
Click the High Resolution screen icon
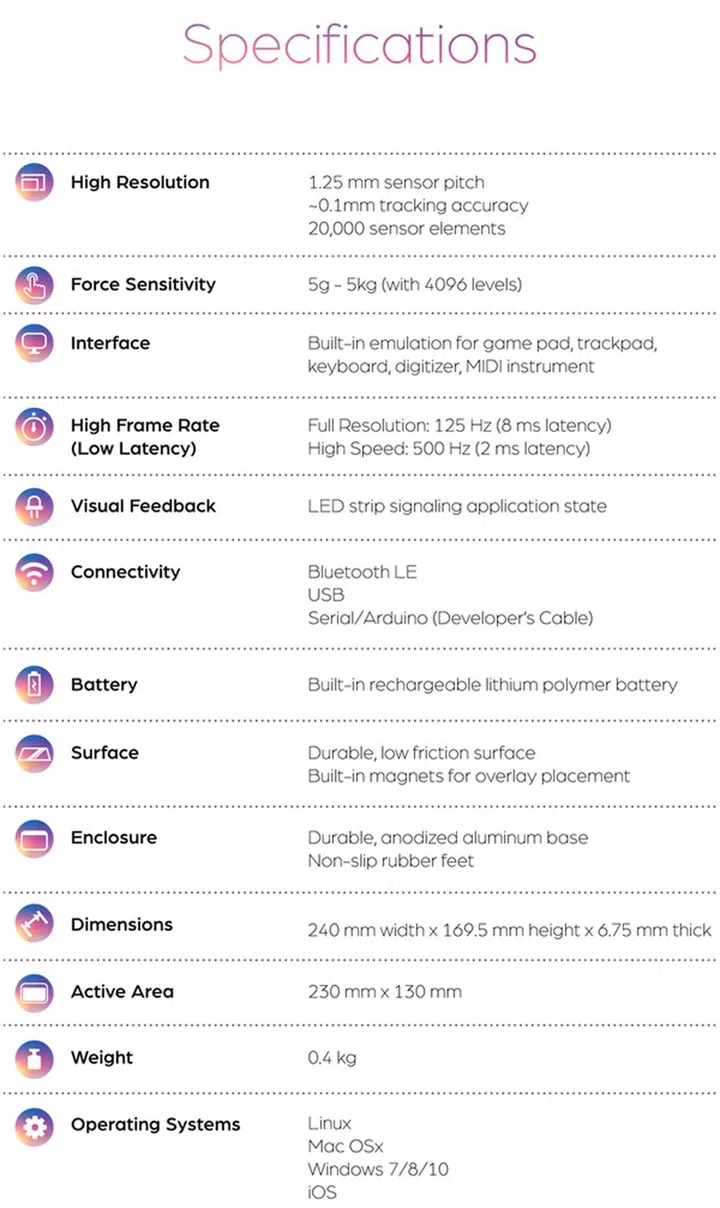(34, 183)
